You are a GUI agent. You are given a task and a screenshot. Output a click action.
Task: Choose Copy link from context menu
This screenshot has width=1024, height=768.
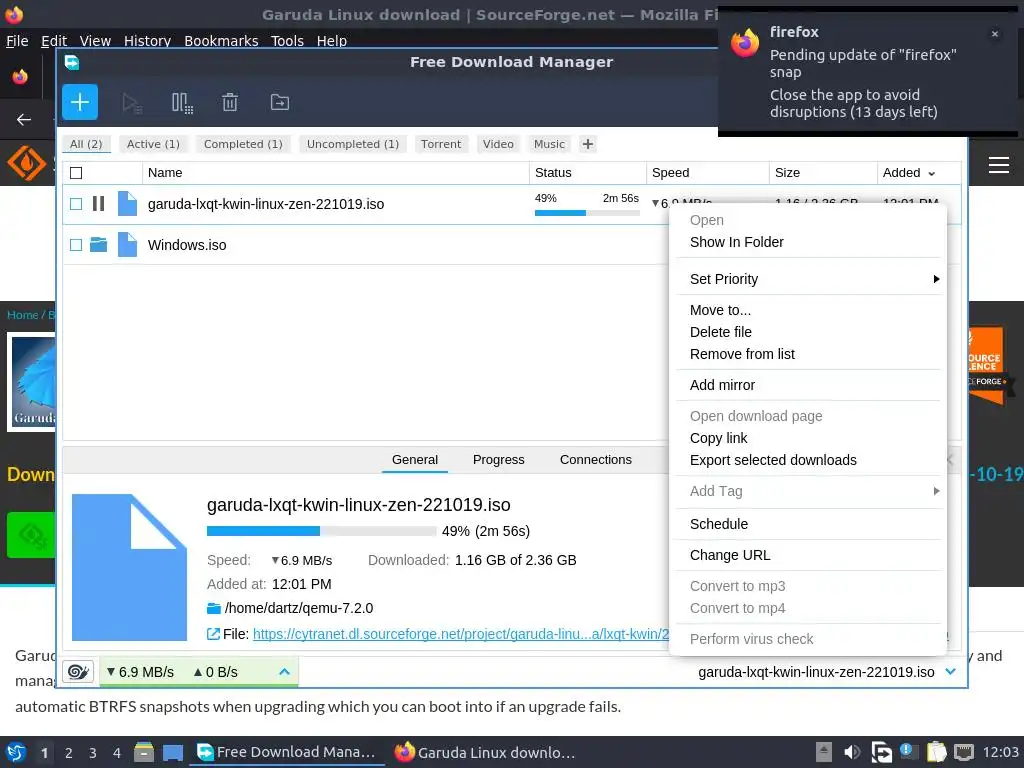tap(718, 438)
